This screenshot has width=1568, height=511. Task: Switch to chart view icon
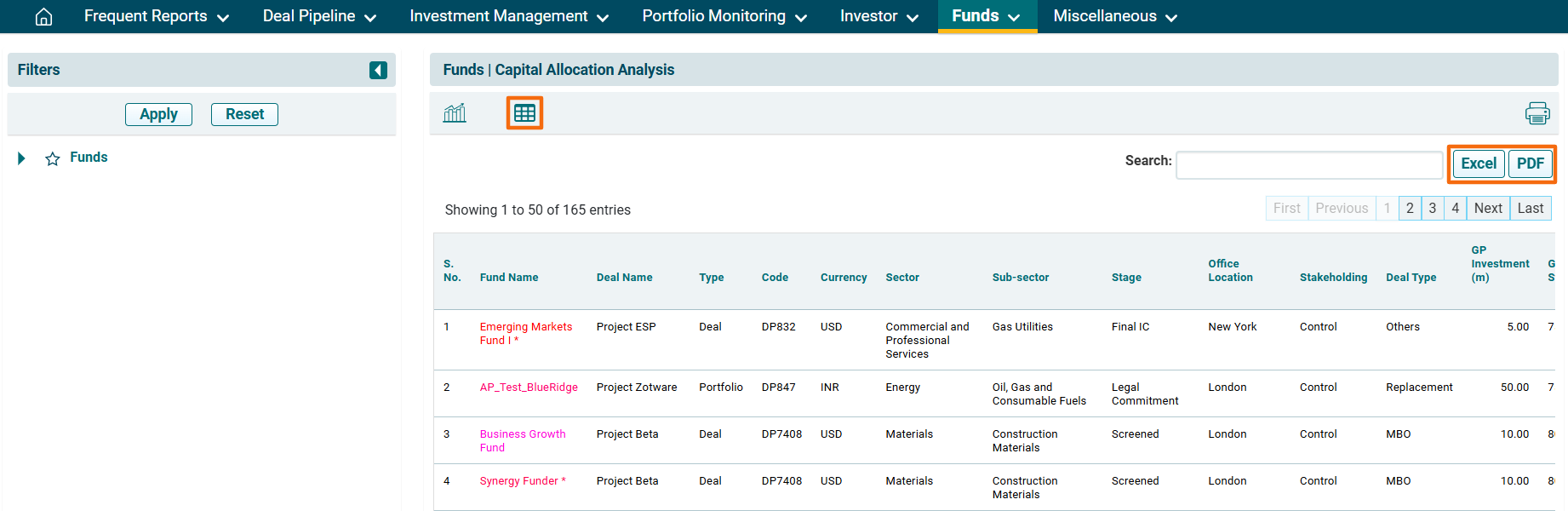click(455, 113)
